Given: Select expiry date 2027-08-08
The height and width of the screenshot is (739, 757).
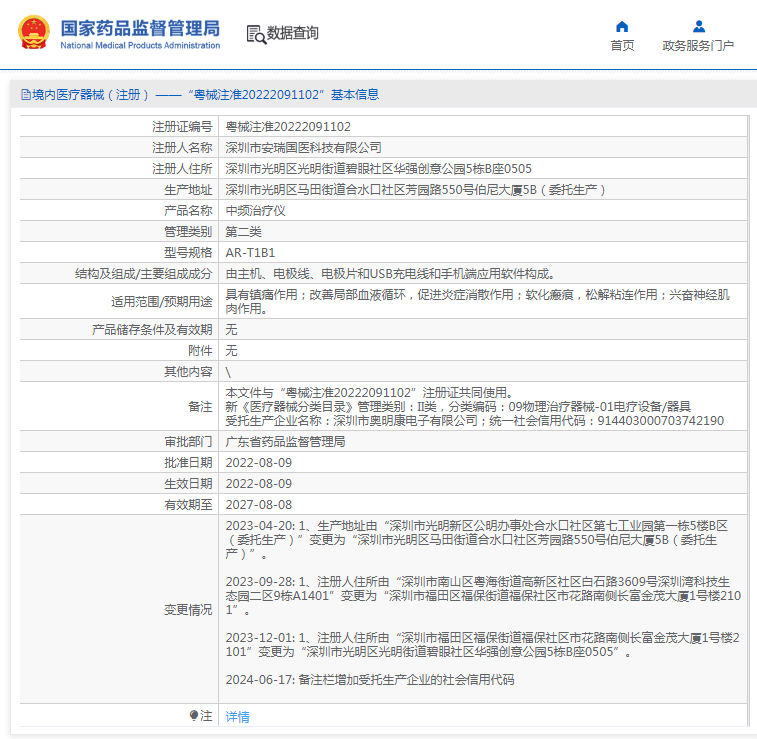Looking at the screenshot, I should (259, 504).
